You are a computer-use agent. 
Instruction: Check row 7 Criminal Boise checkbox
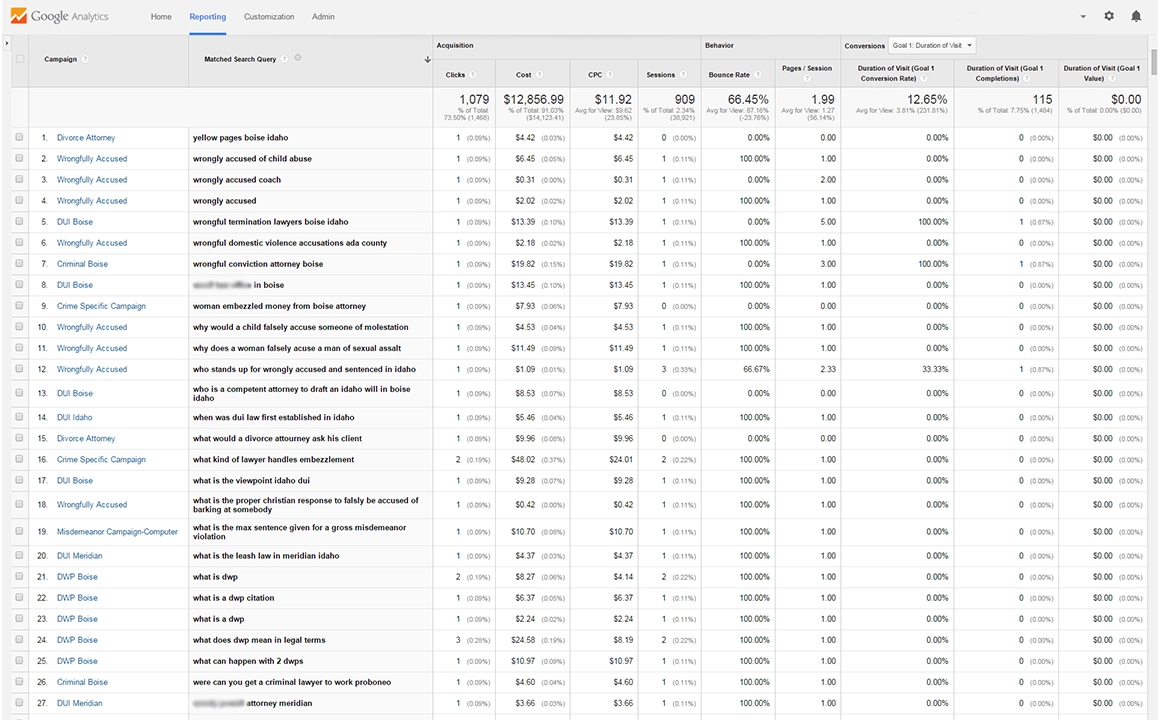(19, 263)
